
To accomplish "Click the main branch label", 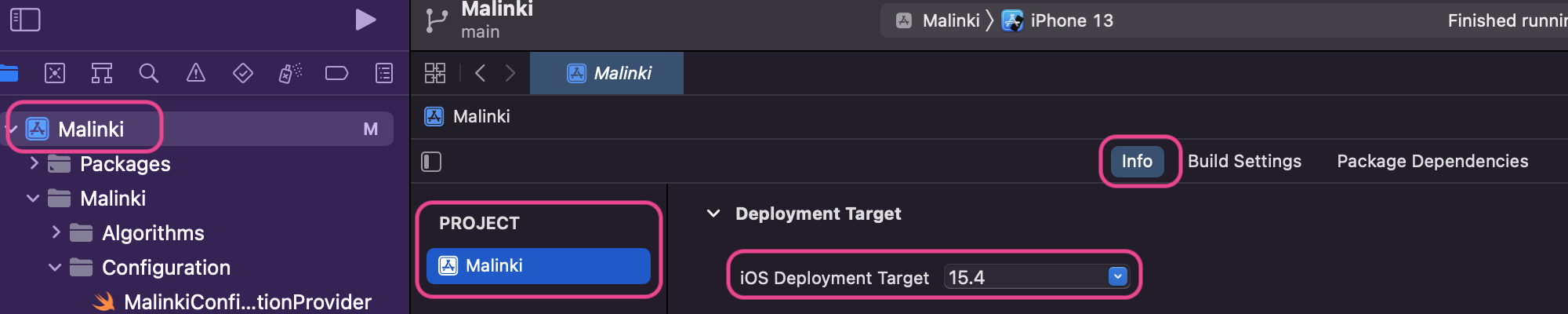I will pos(481,32).
